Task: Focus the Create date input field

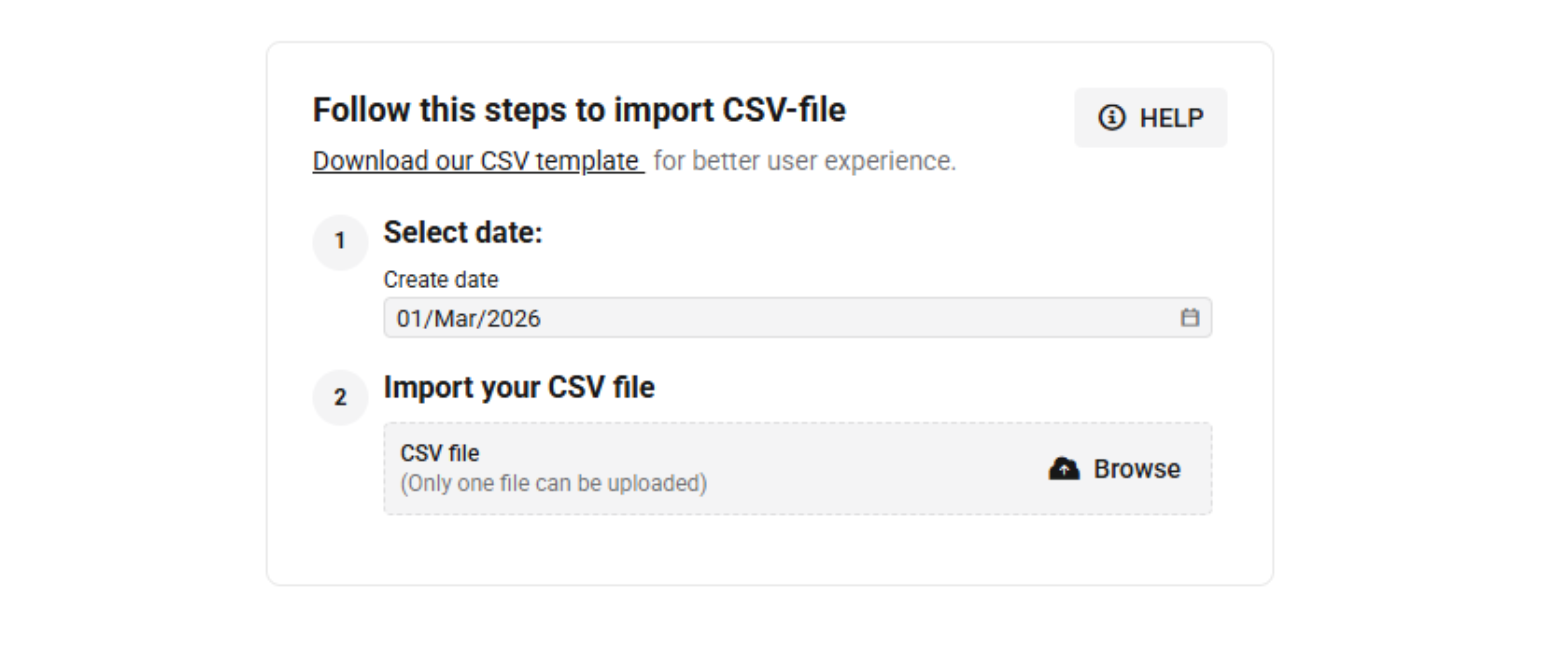Action: pyautogui.click(x=780, y=318)
